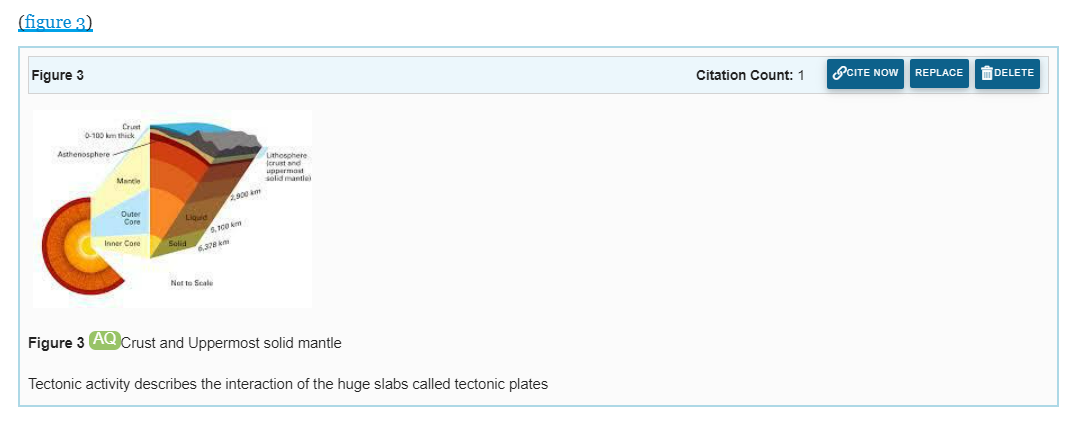Click the link icon in Cite Now

tap(841, 73)
